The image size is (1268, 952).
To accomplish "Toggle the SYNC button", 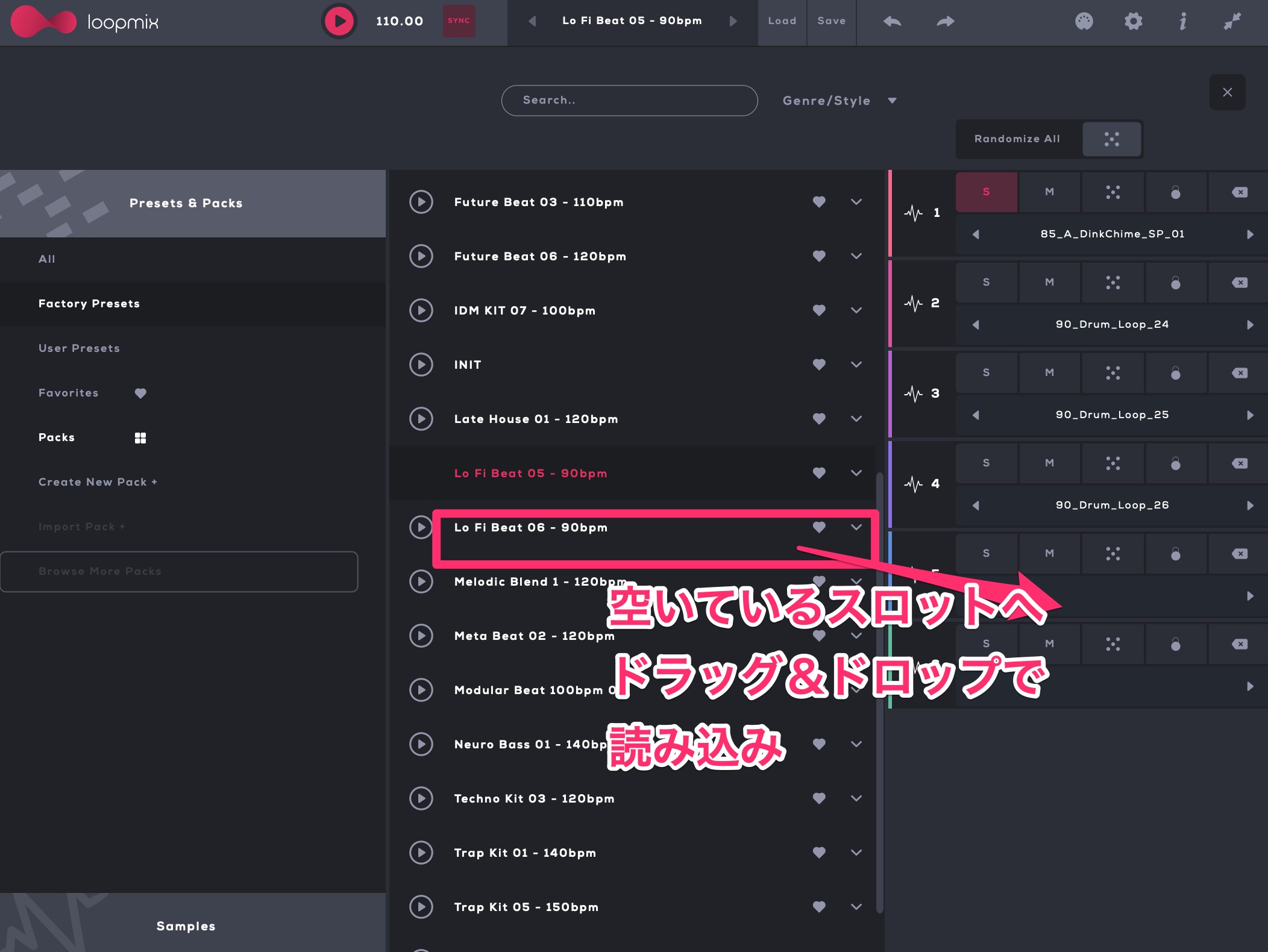I will 459,21.
